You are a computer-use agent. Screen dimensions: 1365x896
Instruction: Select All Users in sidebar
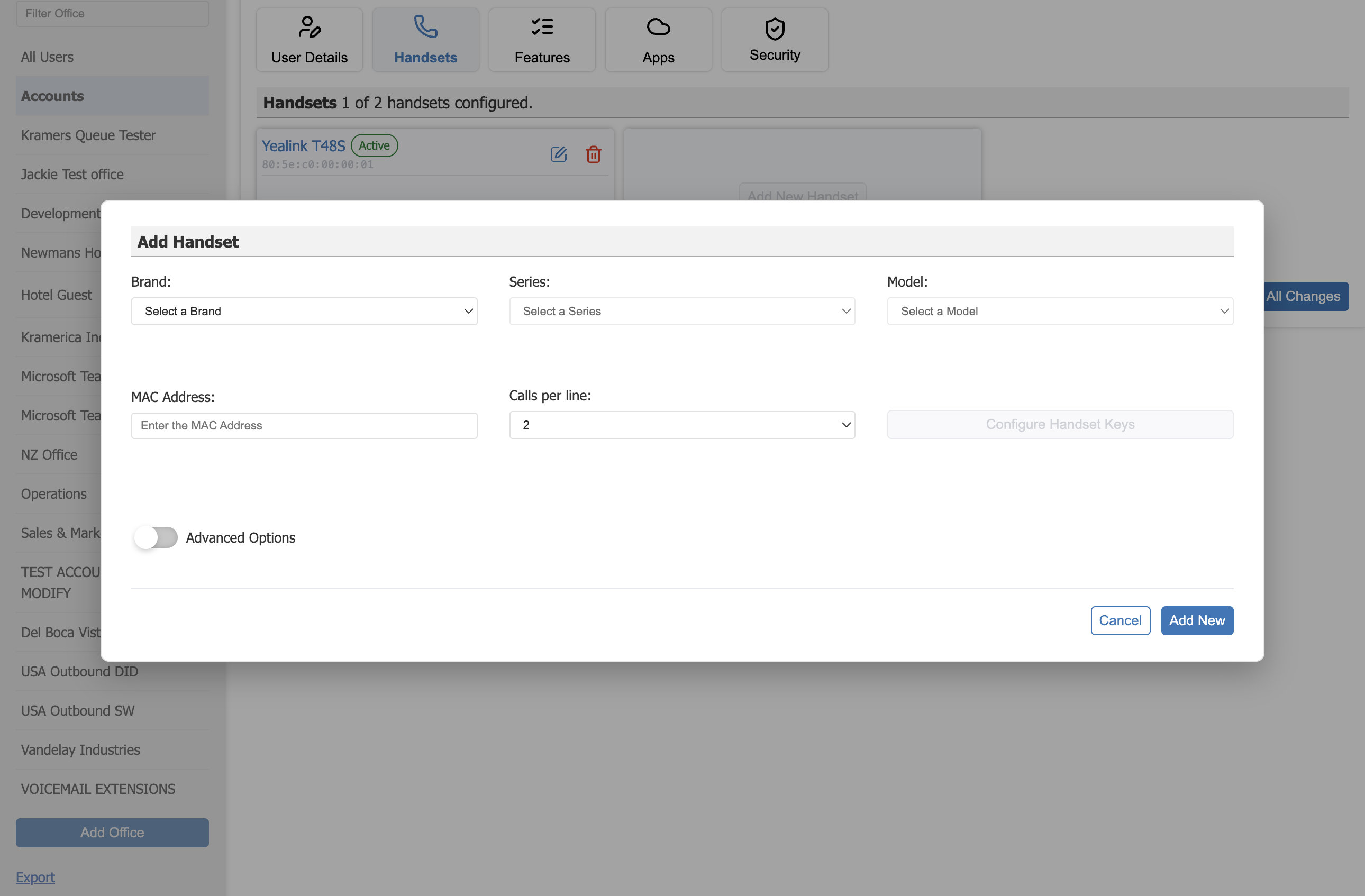(x=112, y=57)
